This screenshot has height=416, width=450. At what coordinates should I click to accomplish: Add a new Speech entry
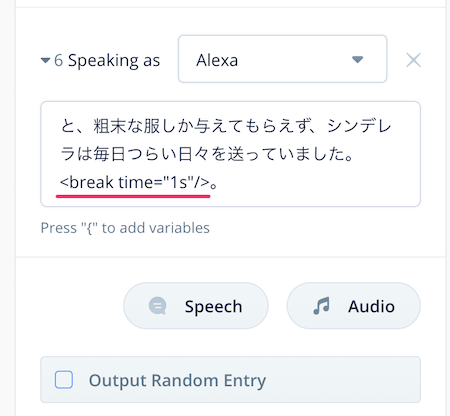tap(196, 306)
